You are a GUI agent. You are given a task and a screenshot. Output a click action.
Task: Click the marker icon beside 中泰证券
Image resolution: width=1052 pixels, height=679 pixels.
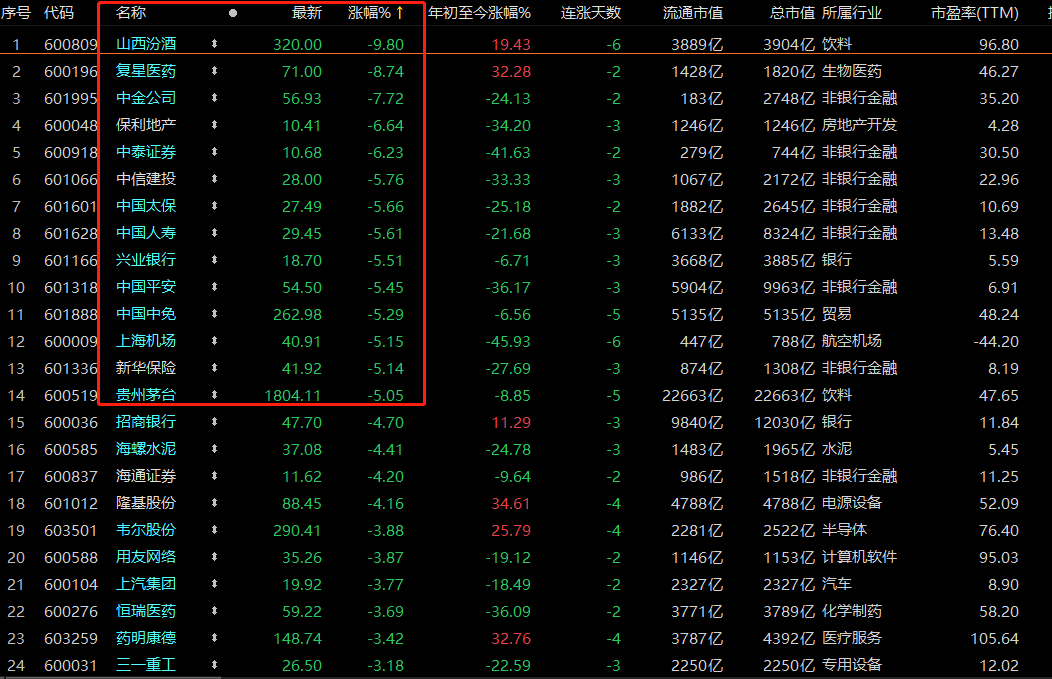point(215,152)
